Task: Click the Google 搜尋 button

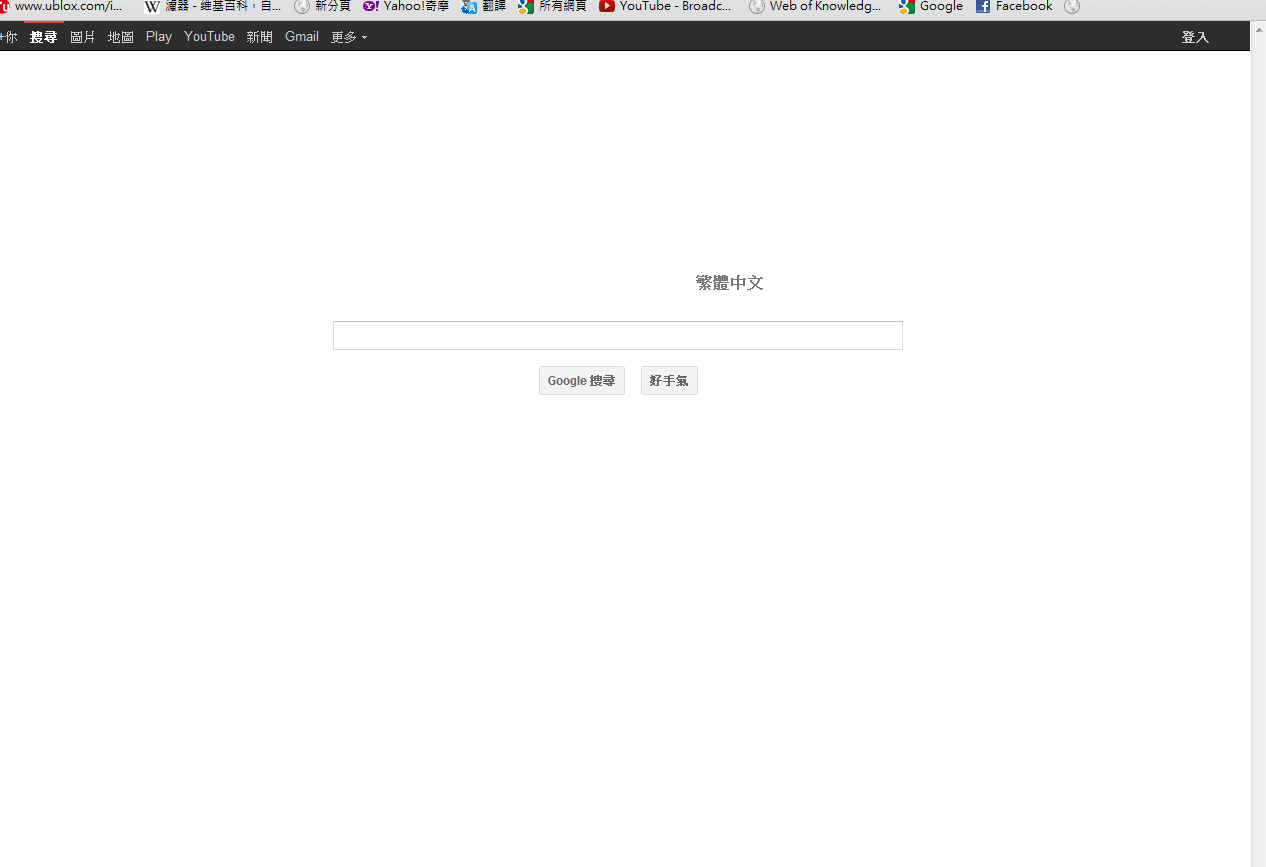Action: click(x=582, y=380)
